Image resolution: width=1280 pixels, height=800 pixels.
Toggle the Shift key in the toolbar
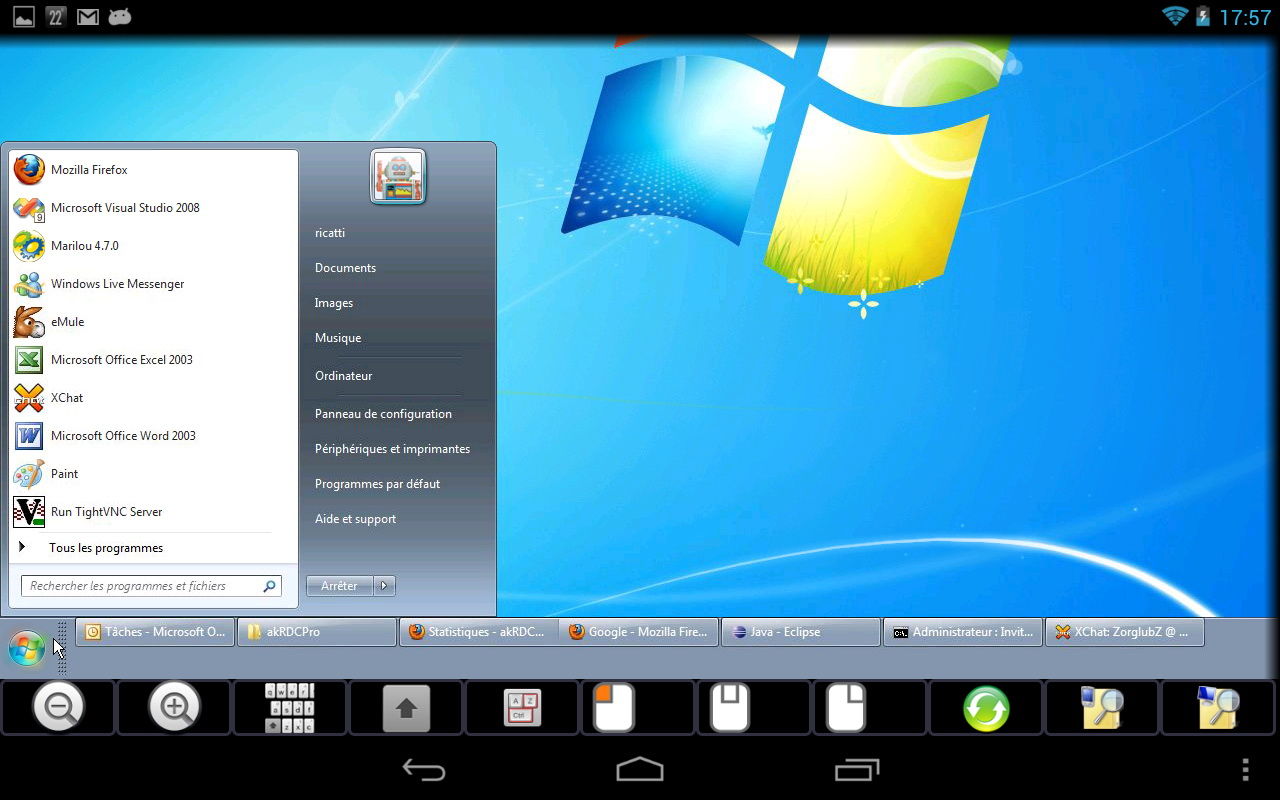pos(405,707)
